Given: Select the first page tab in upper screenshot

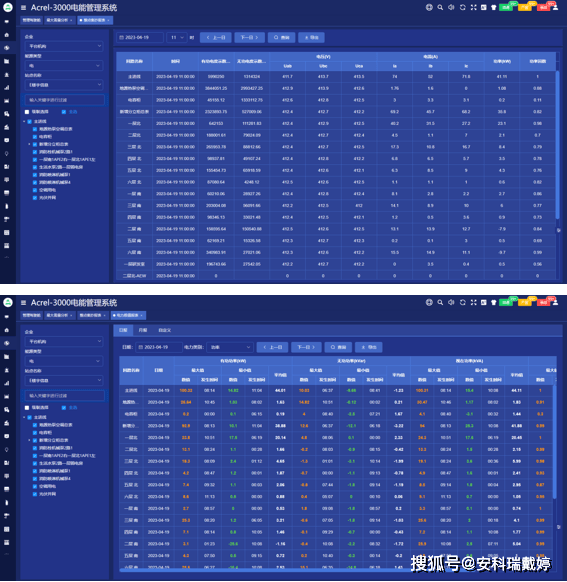Looking at the screenshot, I should click(x=32, y=20).
